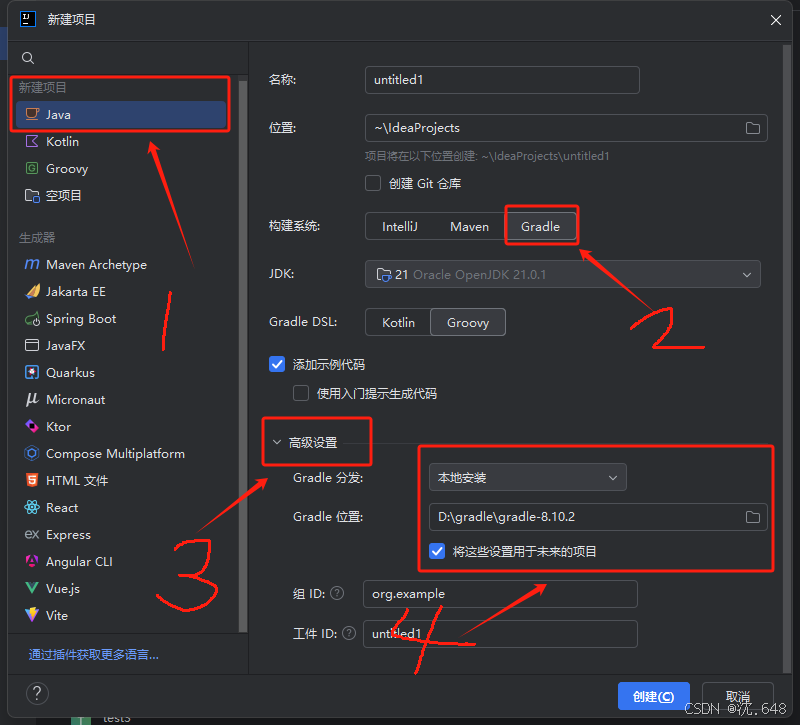Viewport: 800px width, 725px height.
Task: Select Maven Archetype generator entry
Action: pos(121,264)
